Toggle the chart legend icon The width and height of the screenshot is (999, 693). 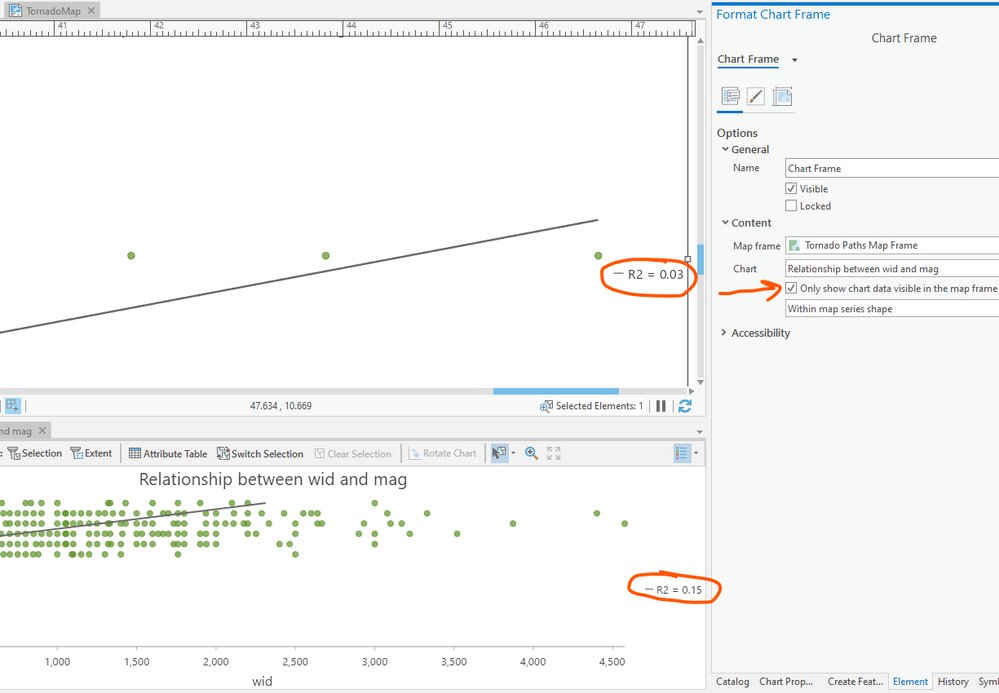click(x=681, y=453)
